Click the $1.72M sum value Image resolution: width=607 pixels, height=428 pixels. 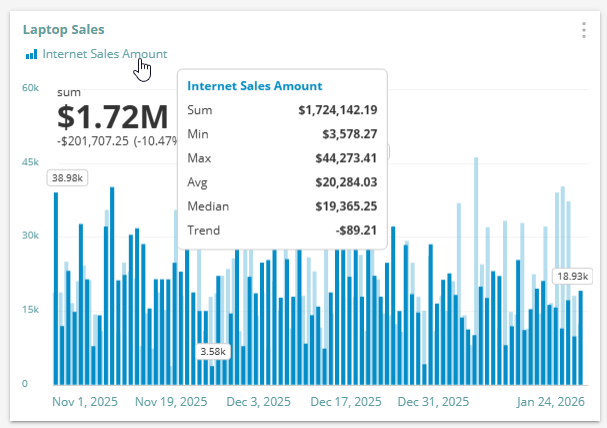(111, 116)
